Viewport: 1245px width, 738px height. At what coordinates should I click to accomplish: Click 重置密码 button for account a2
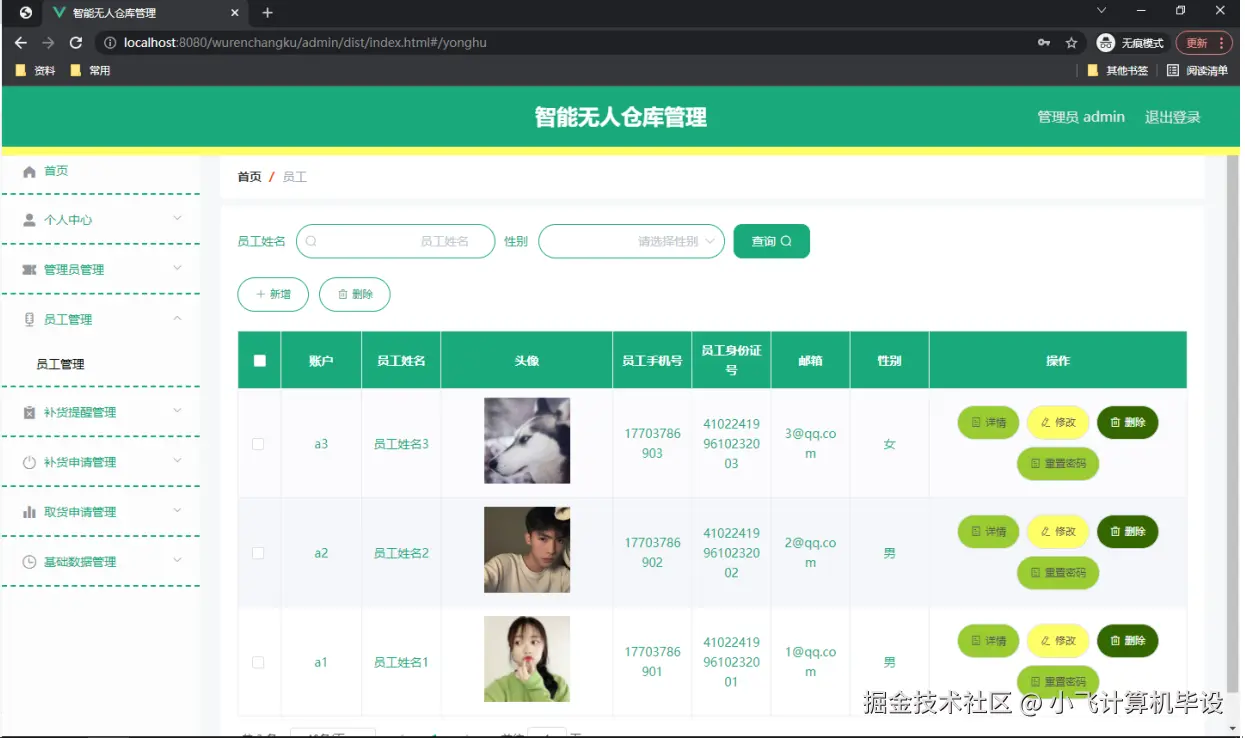point(1058,573)
